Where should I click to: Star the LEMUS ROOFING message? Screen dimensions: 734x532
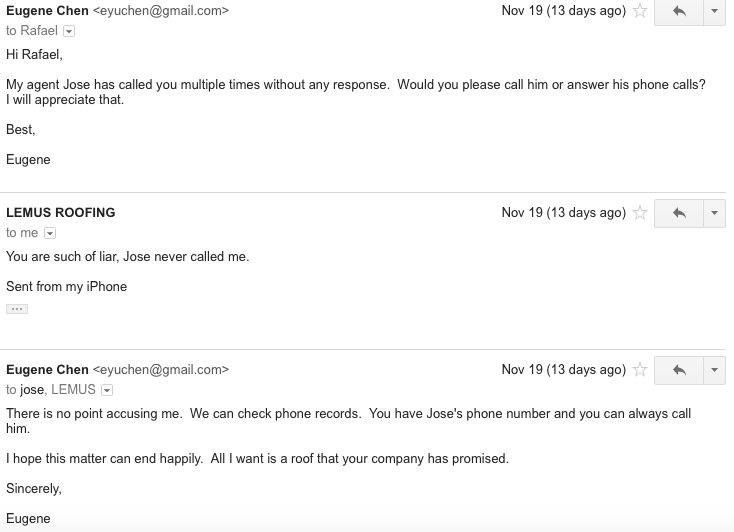click(641, 213)
